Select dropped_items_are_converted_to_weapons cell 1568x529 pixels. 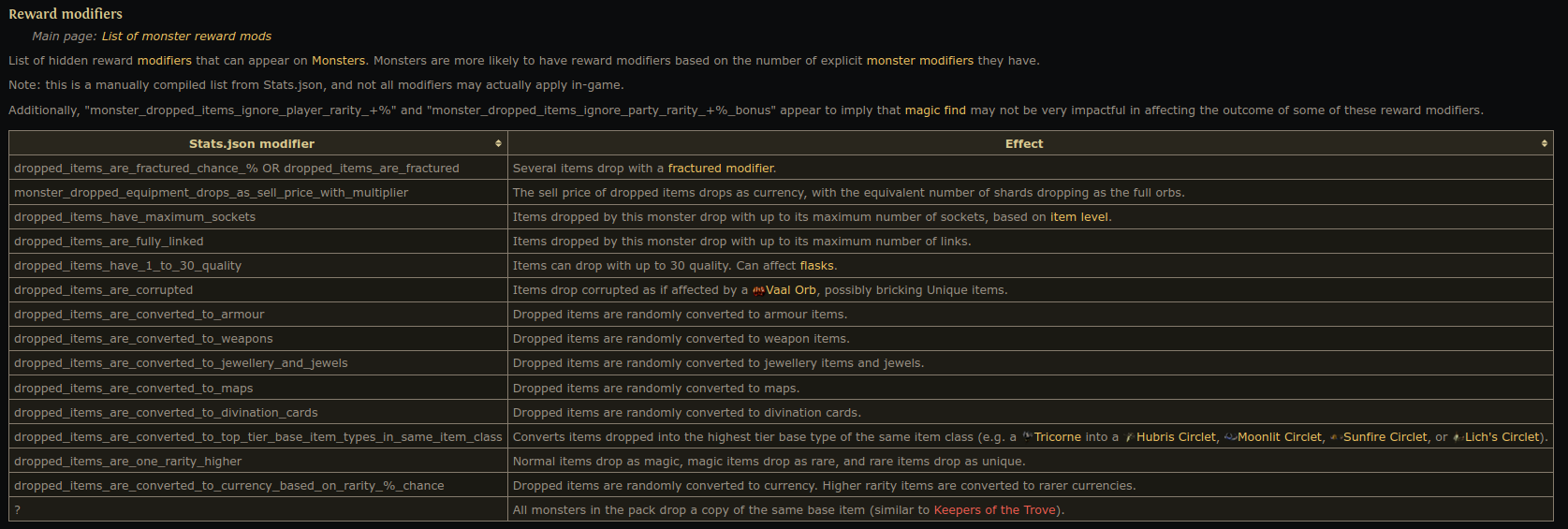click(258, 339)
